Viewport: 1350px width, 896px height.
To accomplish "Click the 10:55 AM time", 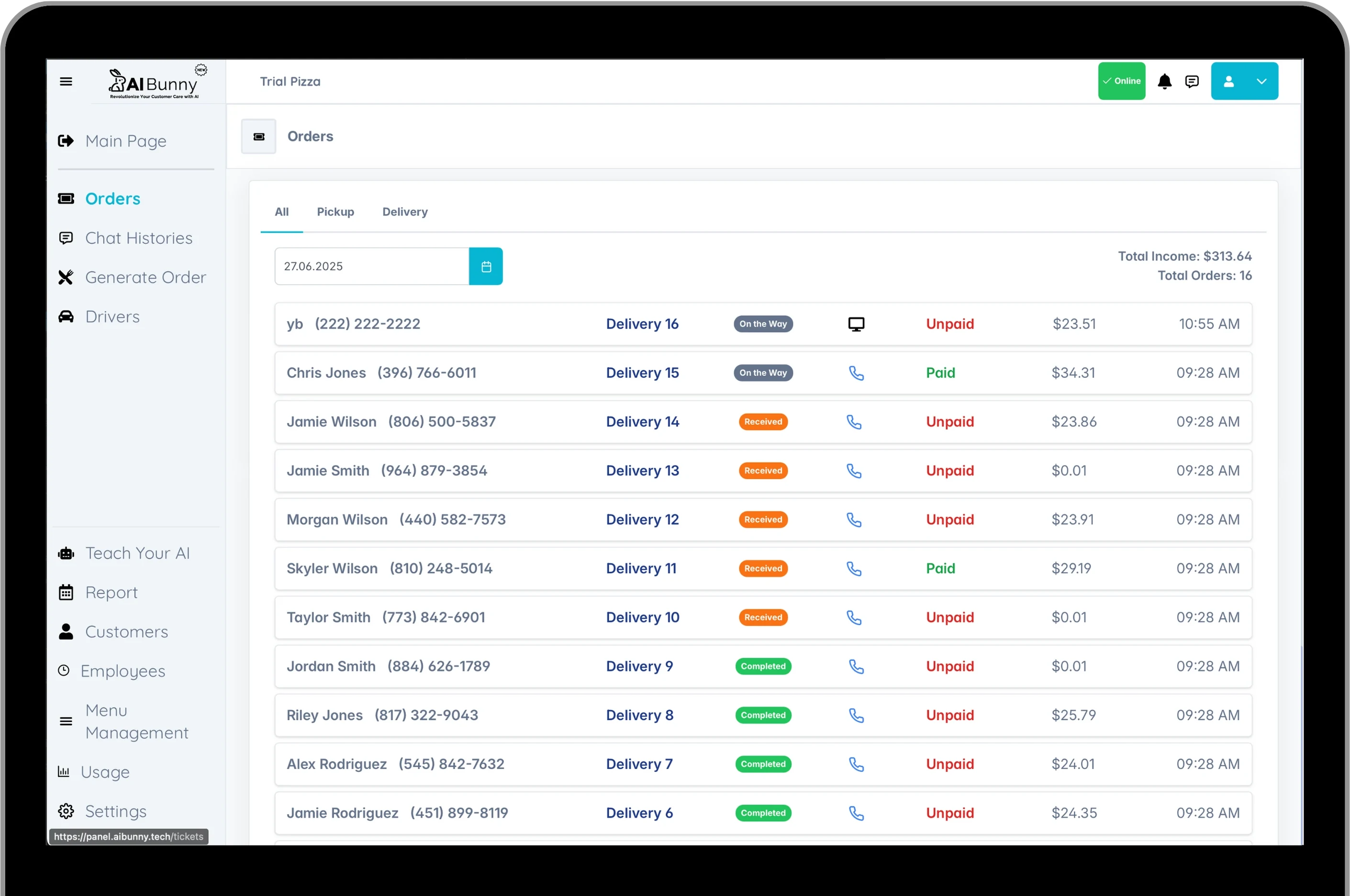I will pos(1209,324).
